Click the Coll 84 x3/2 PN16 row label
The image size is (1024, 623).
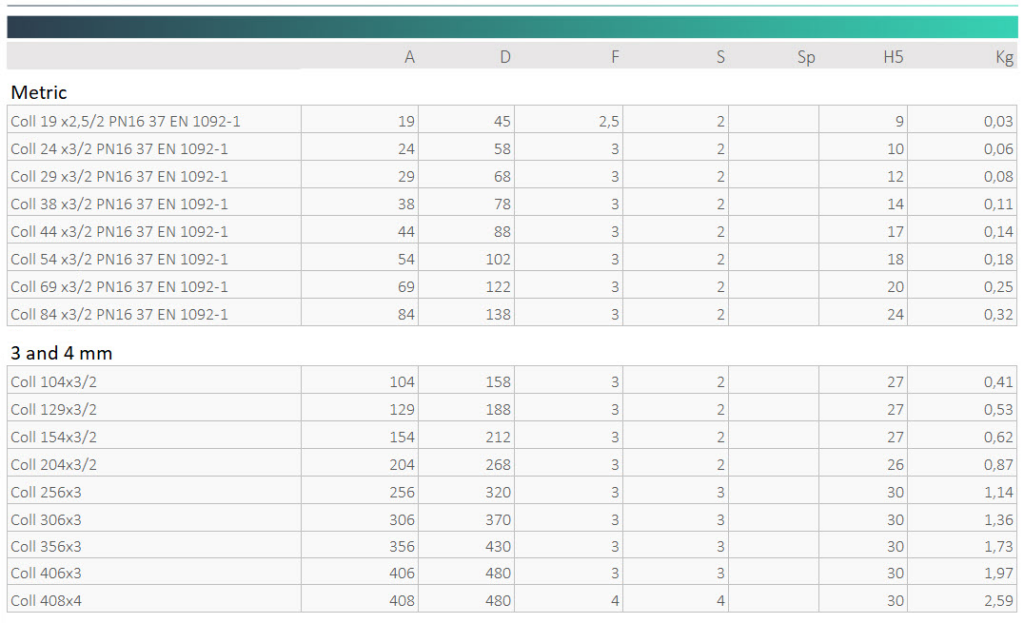click(119, 314)
